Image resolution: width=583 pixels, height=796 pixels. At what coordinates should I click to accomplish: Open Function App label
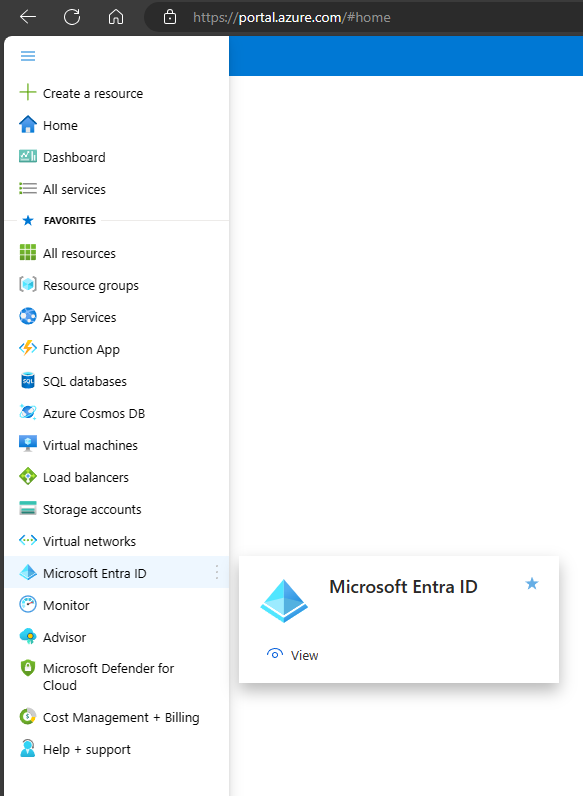point(81,349)
